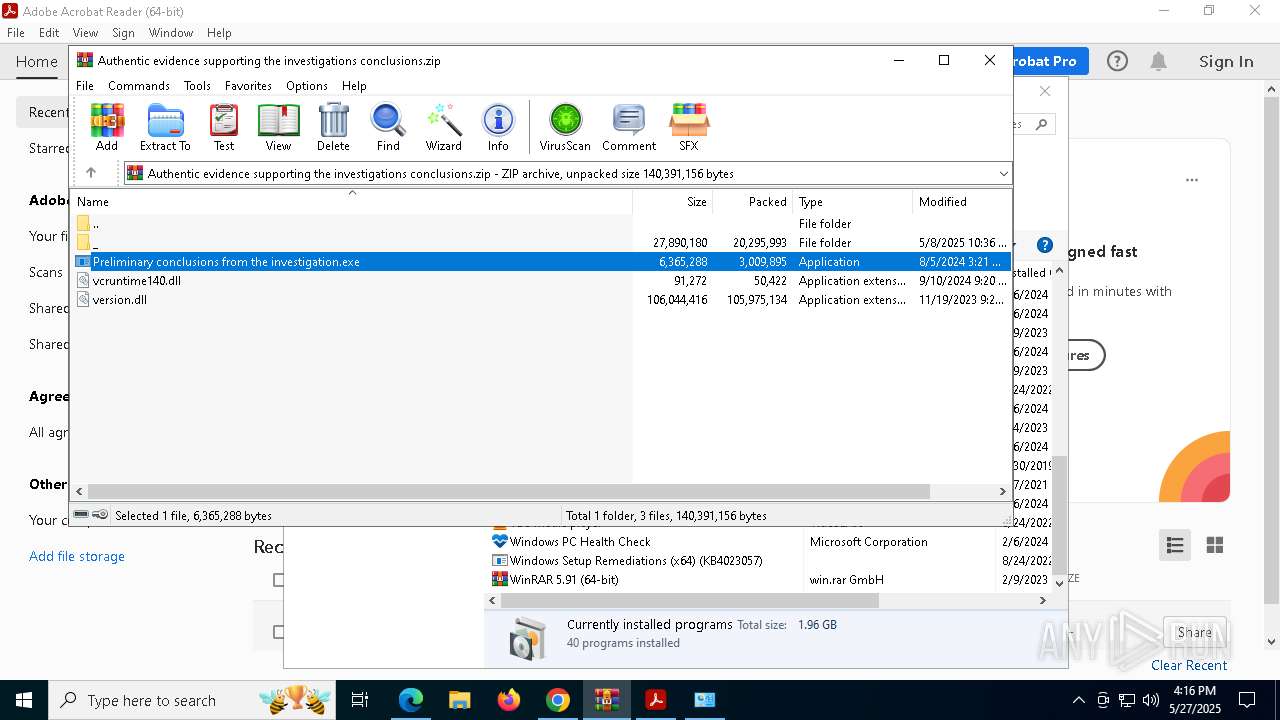Open the WinRAR Help menu

tap(354, 86)
